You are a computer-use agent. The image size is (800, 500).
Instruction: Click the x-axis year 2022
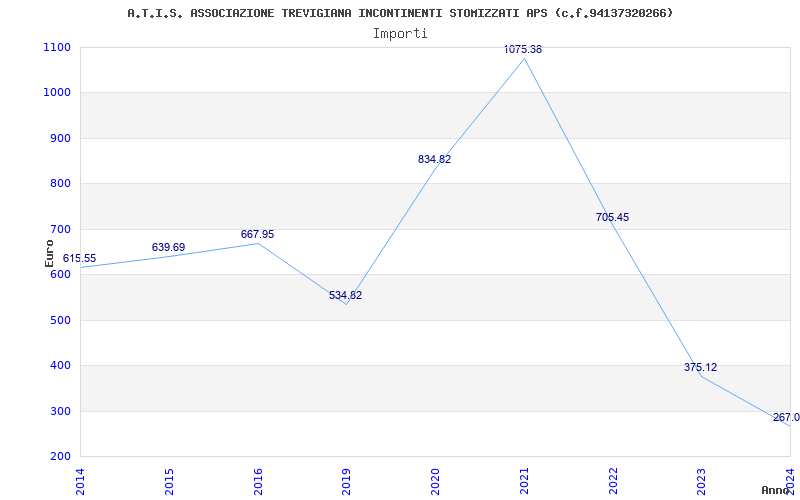(x=613, y=482)
